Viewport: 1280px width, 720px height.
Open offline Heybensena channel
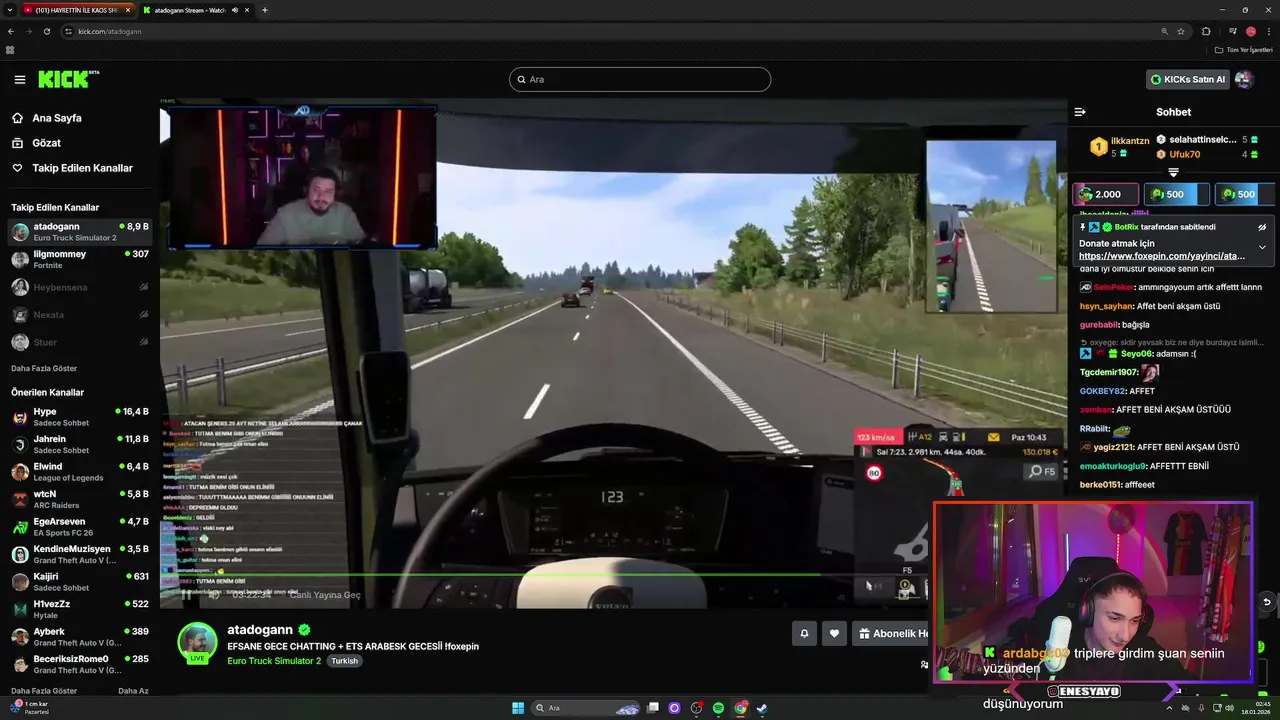tap(80, 287)
